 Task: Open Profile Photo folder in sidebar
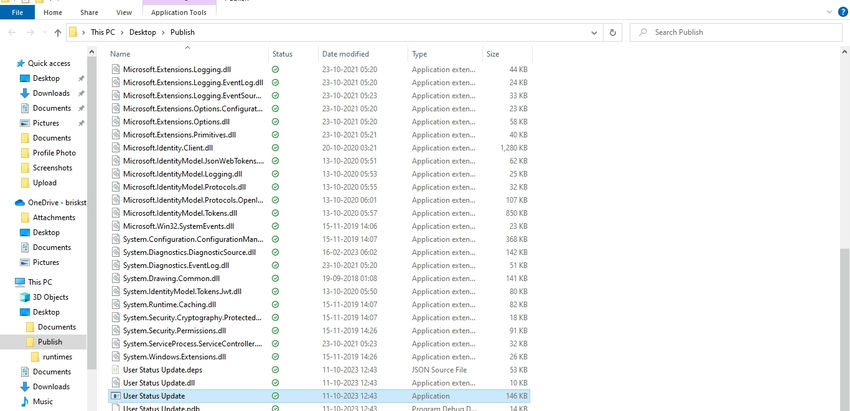[x=54, y=153]
